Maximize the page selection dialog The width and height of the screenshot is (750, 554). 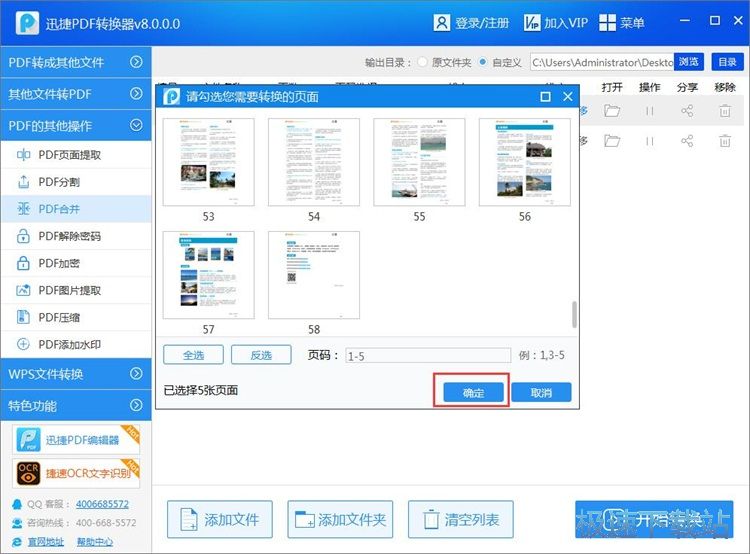click(x=545, y=97)
